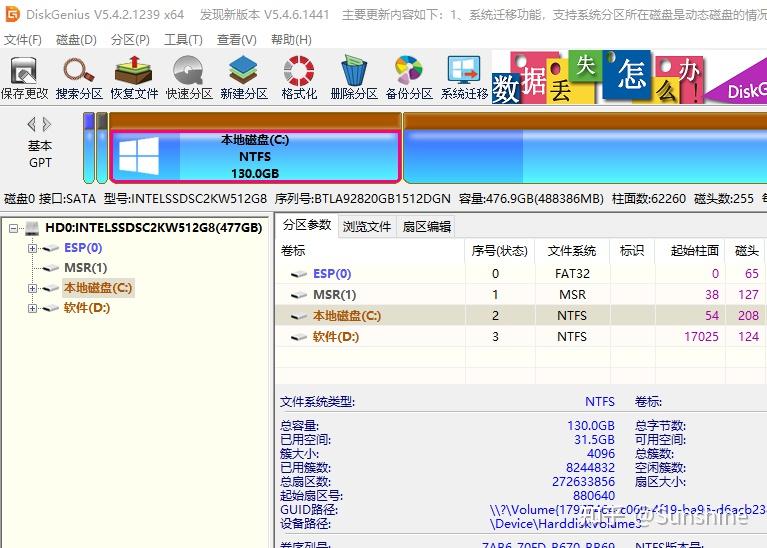The width and height of the screenshot is (767, 548).
Task: Open the 搜索分区 (Search partition) tool
Action: [x=79, y=77]
